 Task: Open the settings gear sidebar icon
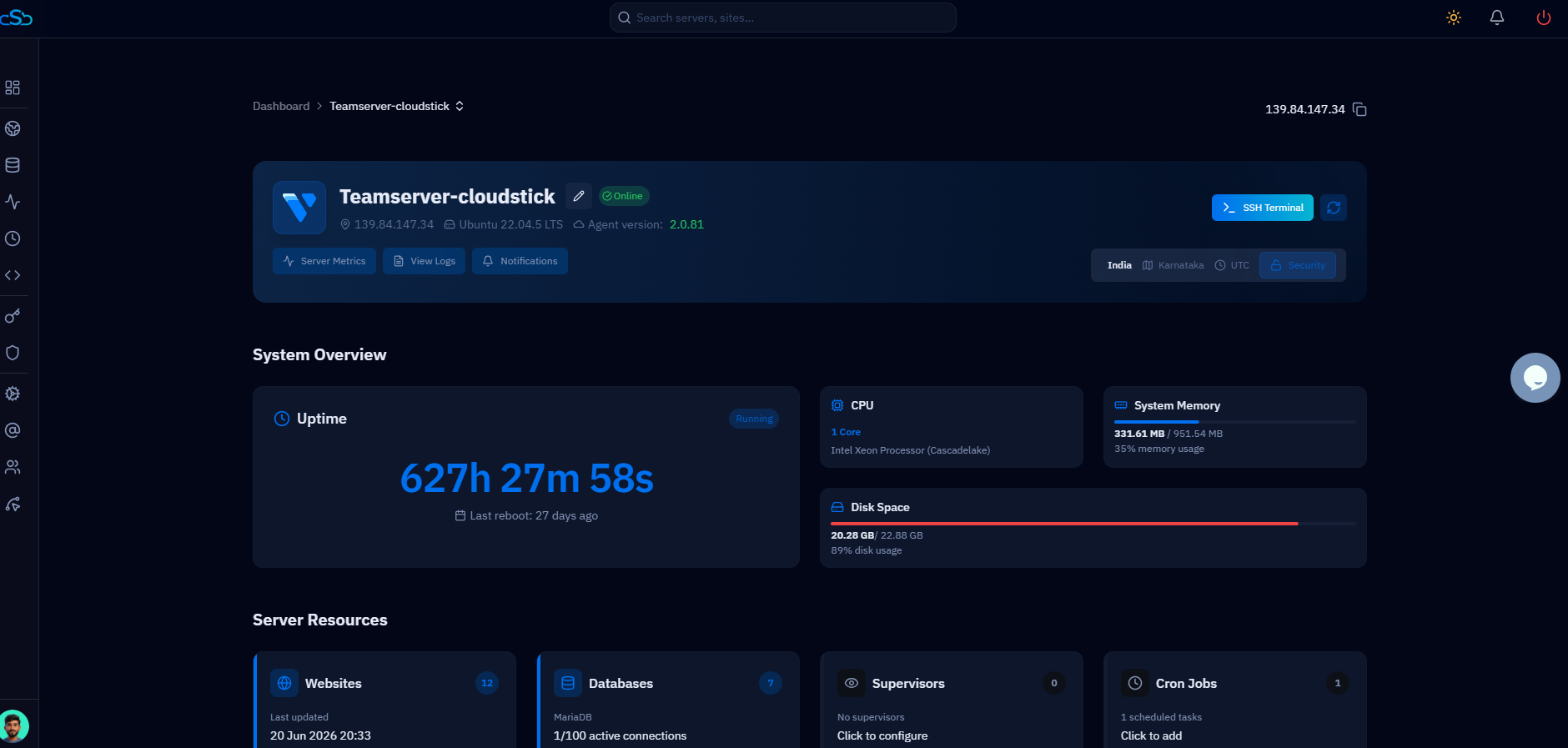tap(13, 394)
